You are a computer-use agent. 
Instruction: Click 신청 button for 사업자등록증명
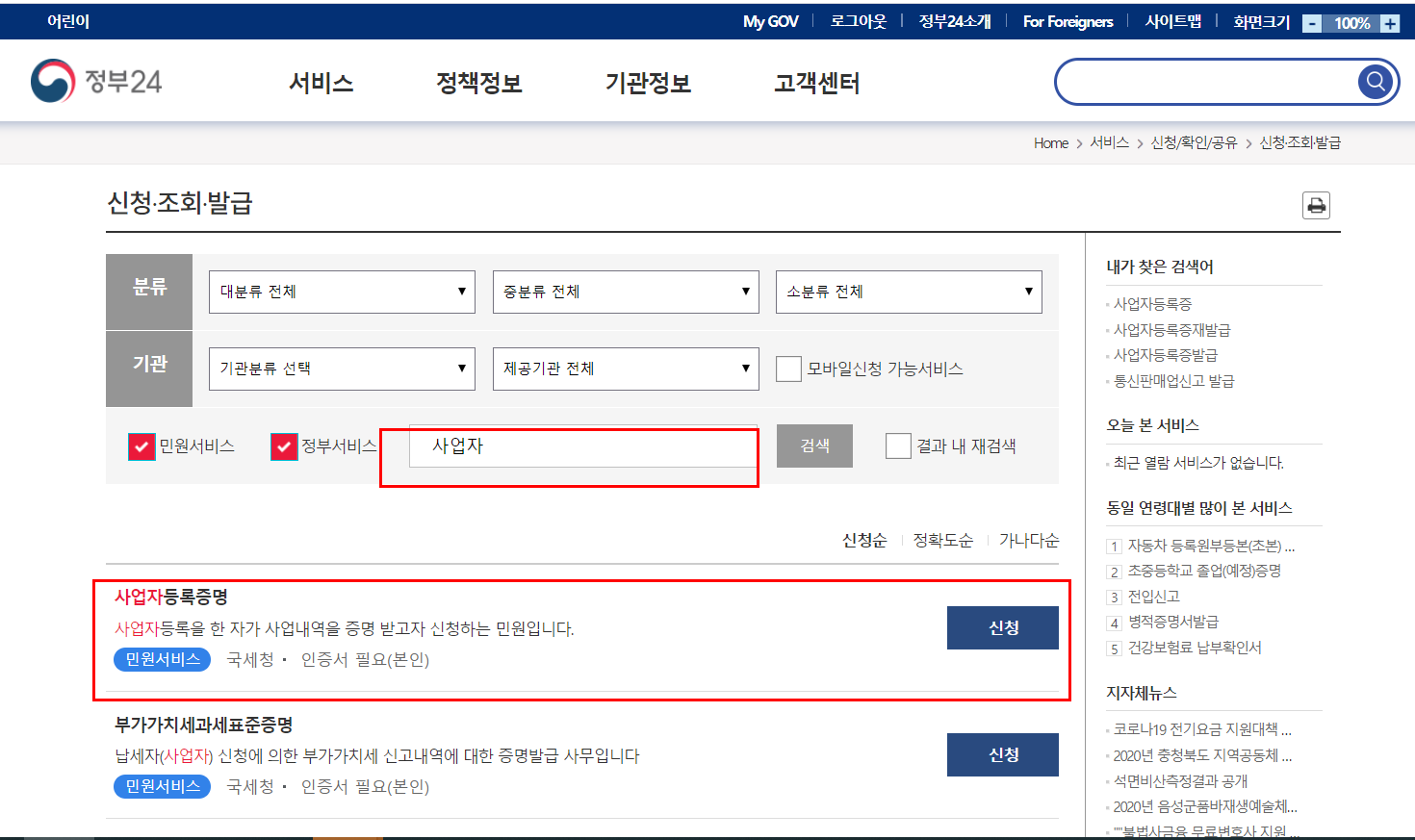1003,627
